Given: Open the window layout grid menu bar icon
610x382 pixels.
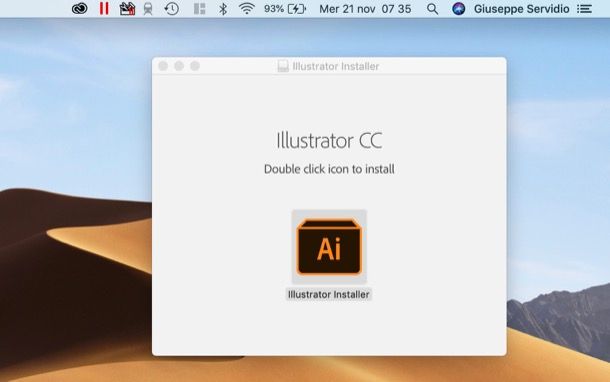Looking at the screenshot, I should pos(200,9).
